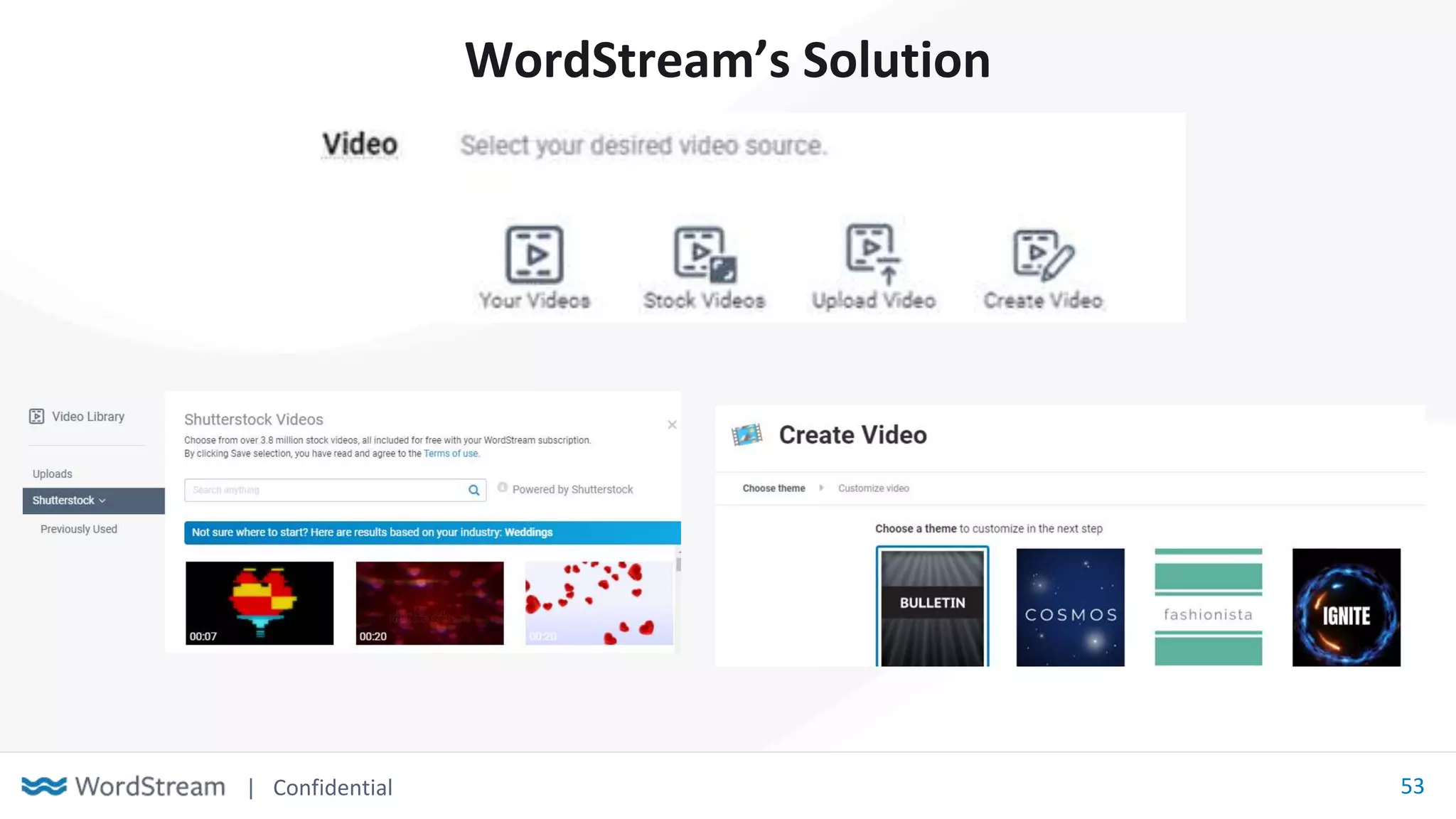Click the Video Library icon in sidebar

(36, 416)
